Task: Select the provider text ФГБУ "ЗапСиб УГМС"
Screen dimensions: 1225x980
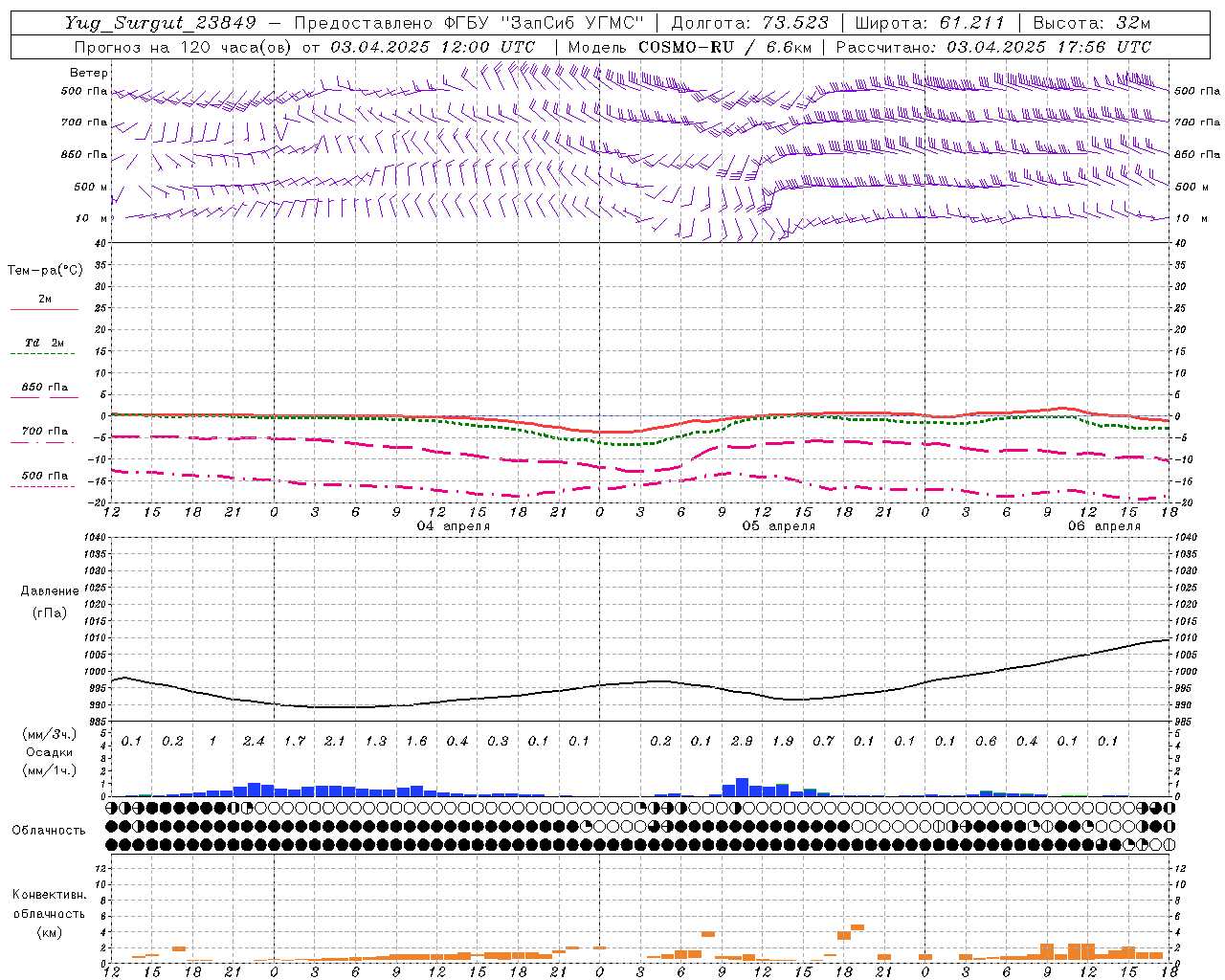Action: point(542,23)
